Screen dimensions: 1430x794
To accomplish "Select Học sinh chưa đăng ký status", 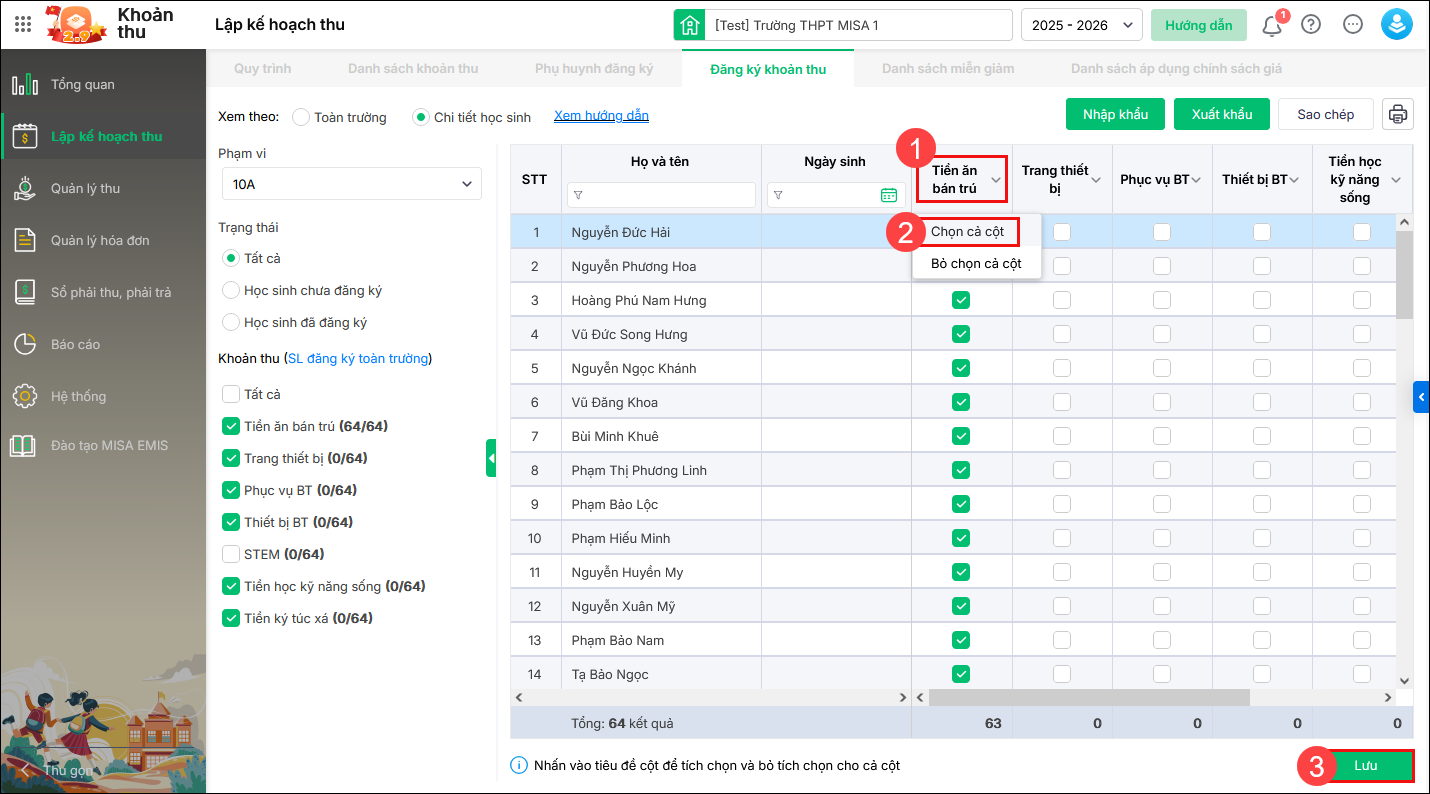I will [x=231, y=291].
